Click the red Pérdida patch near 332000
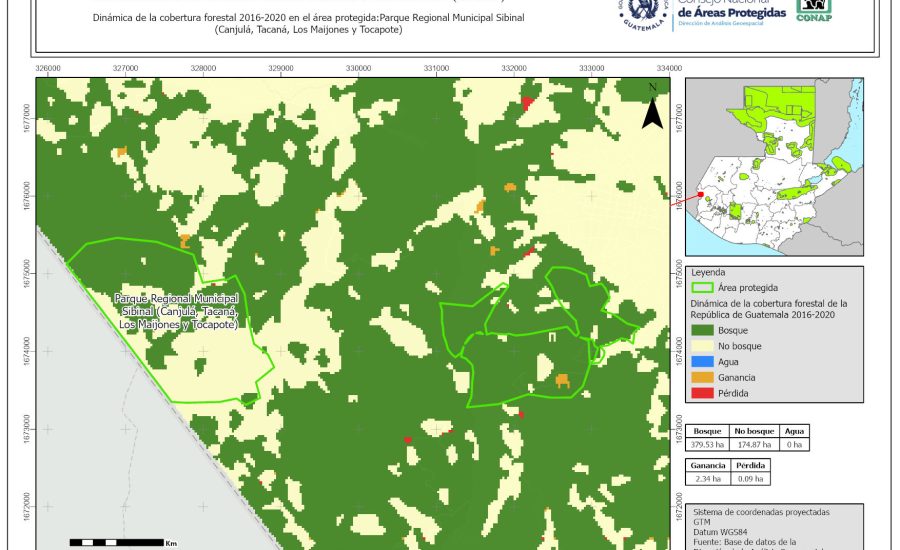The image size is (900, 550). point(527,102)
